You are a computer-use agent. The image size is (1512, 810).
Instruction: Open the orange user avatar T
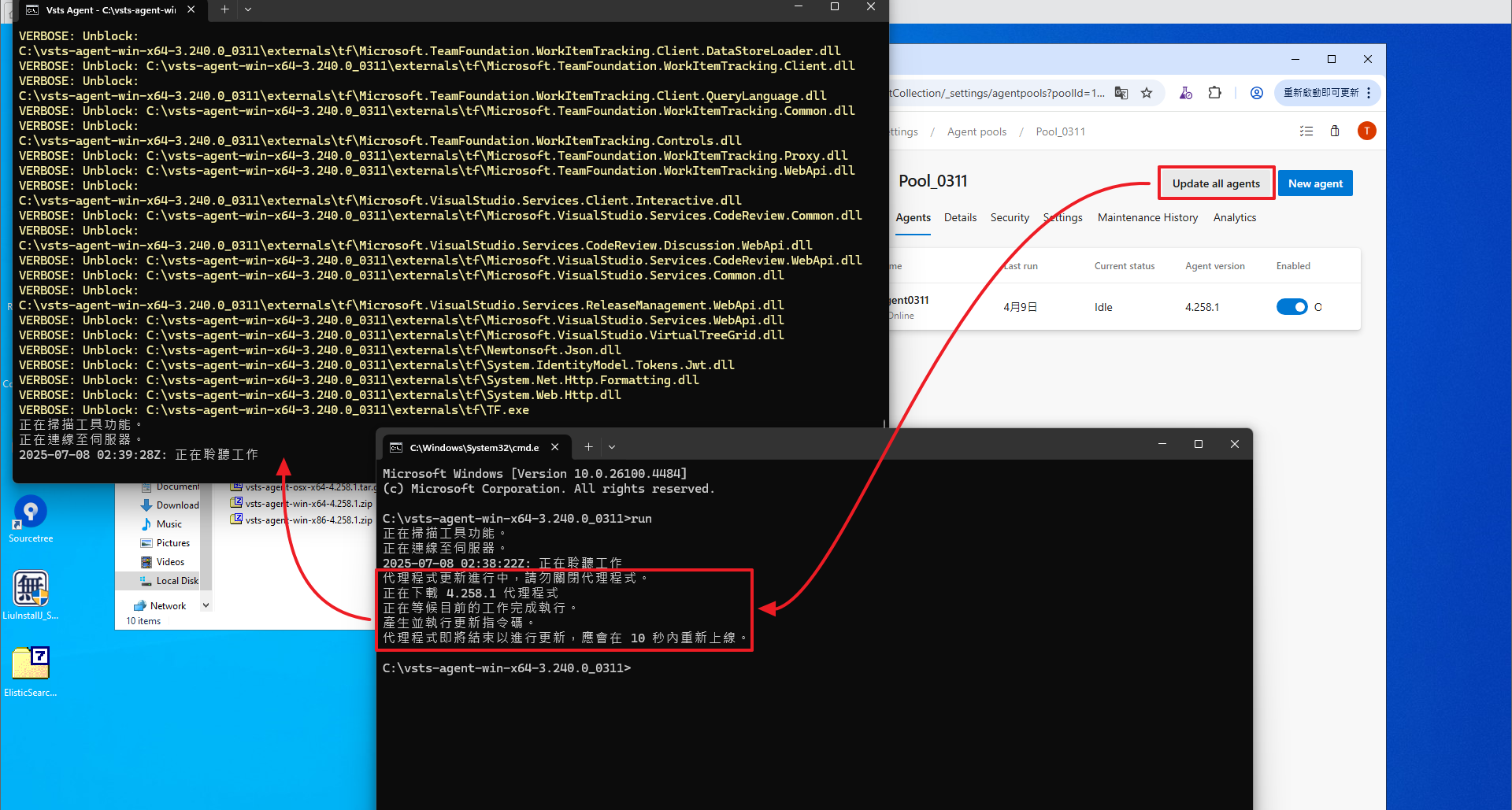1367,131
